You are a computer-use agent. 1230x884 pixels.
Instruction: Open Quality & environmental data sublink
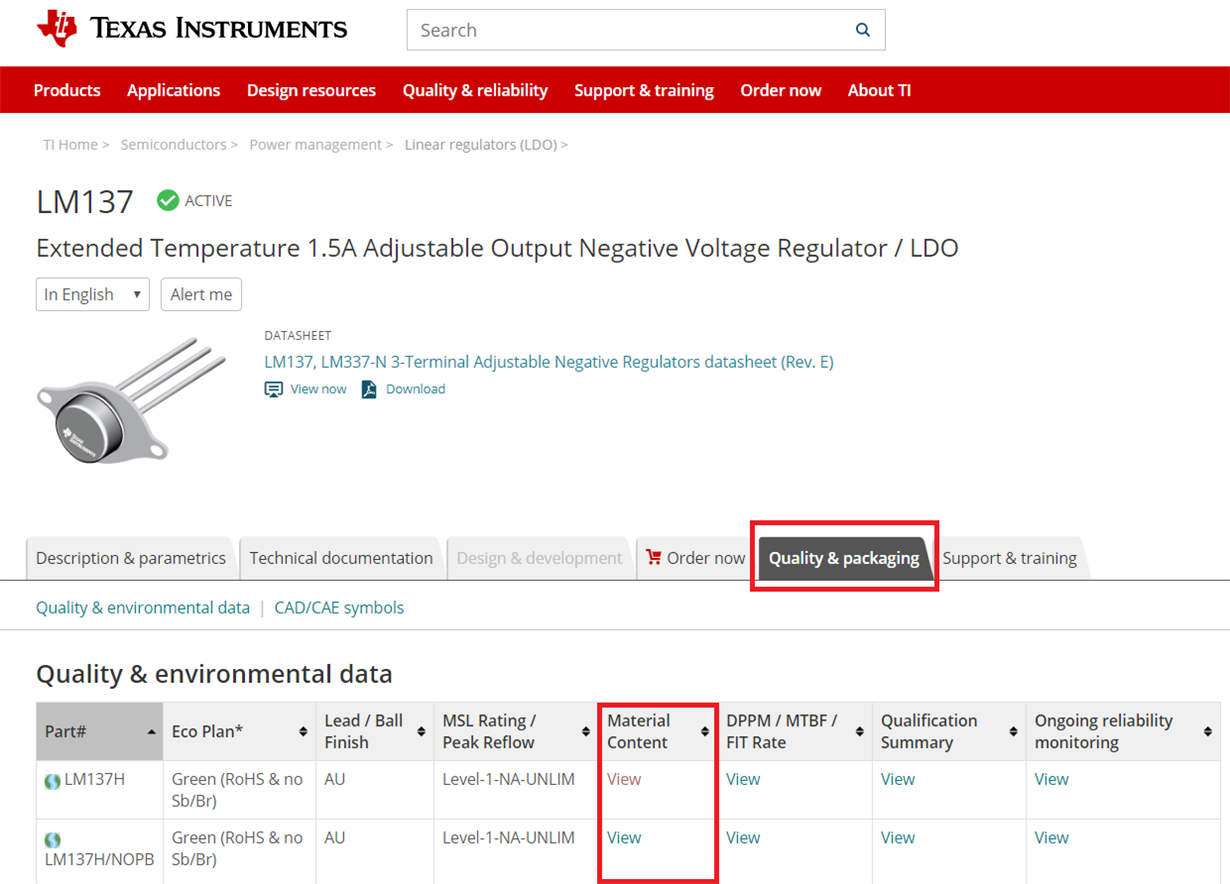point(143,607)
